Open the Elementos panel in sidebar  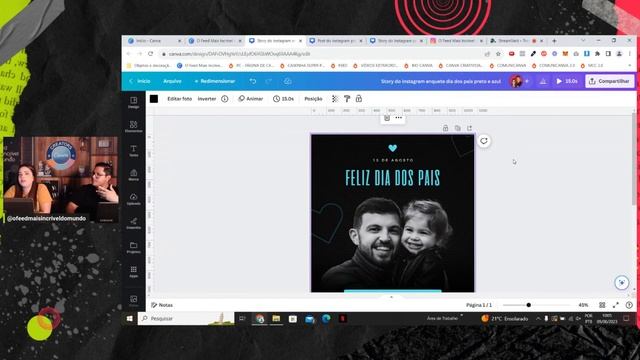click(133, 127)
